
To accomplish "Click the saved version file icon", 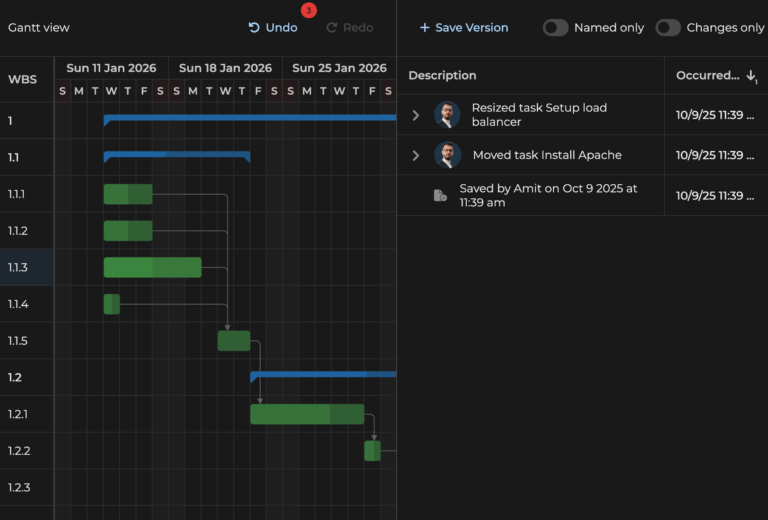I will coord(440,196).
